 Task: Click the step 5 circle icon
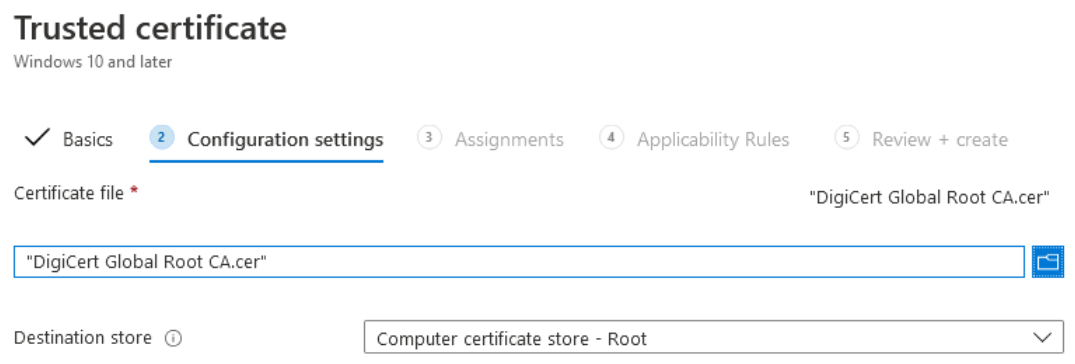(846, 138)
